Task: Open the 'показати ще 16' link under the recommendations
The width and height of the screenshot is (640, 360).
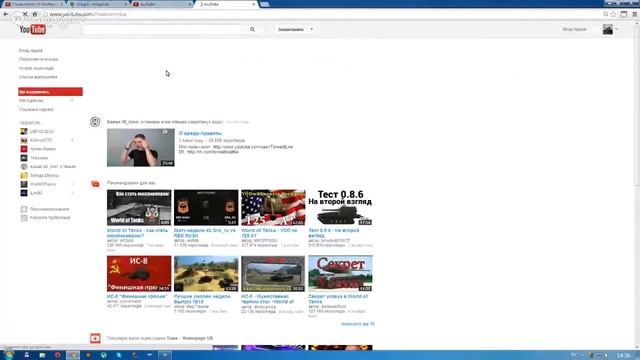Action: [358, 324]
